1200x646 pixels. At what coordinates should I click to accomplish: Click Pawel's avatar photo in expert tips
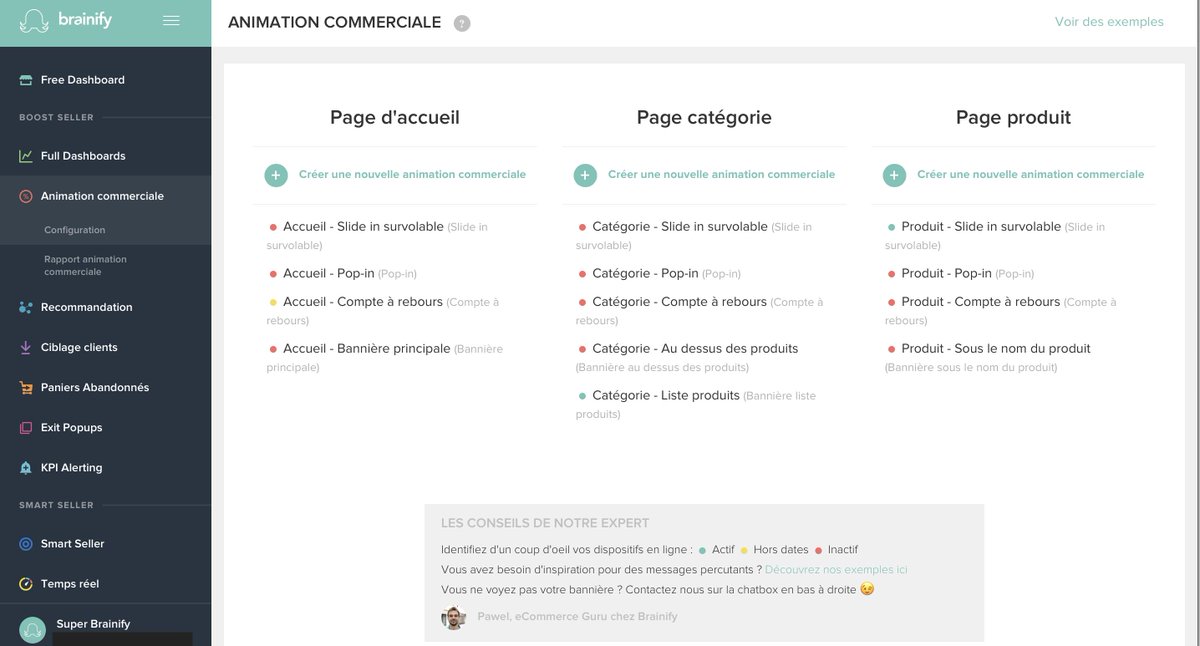[453, 617]
